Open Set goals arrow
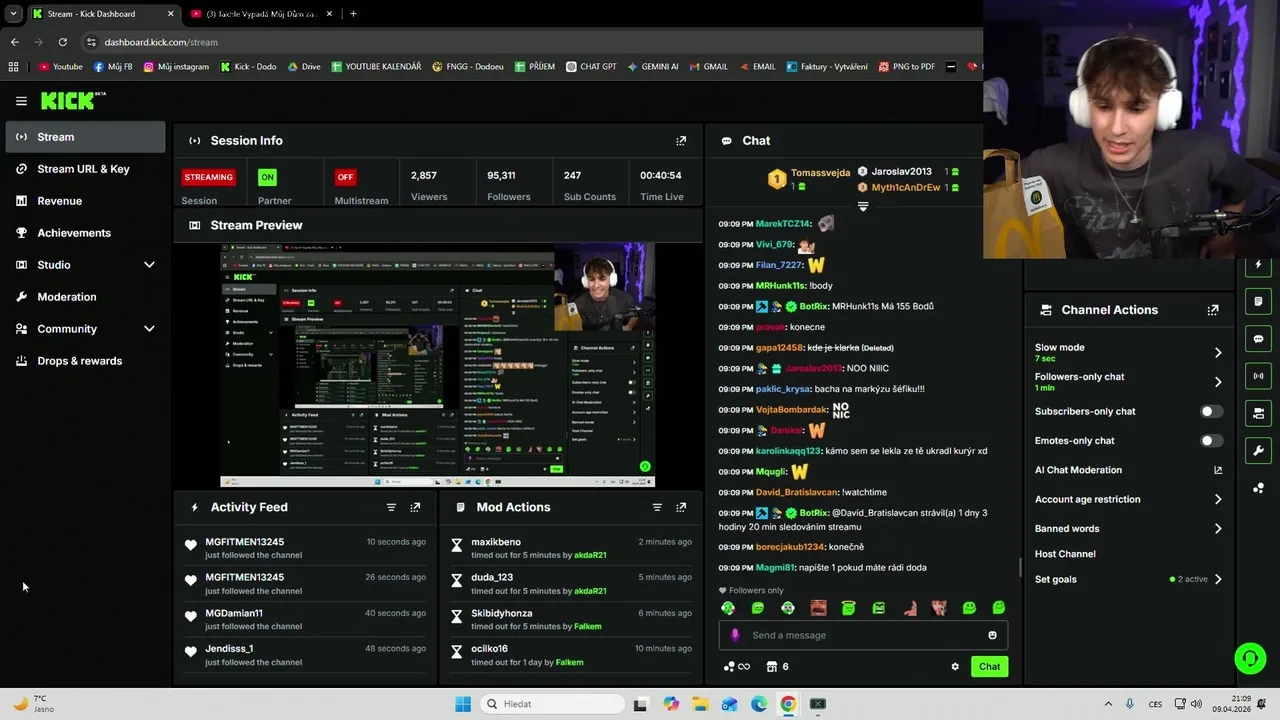The width and height of the screenshot is (1280, 720). pyautogui.click(x=1218, y=579)
